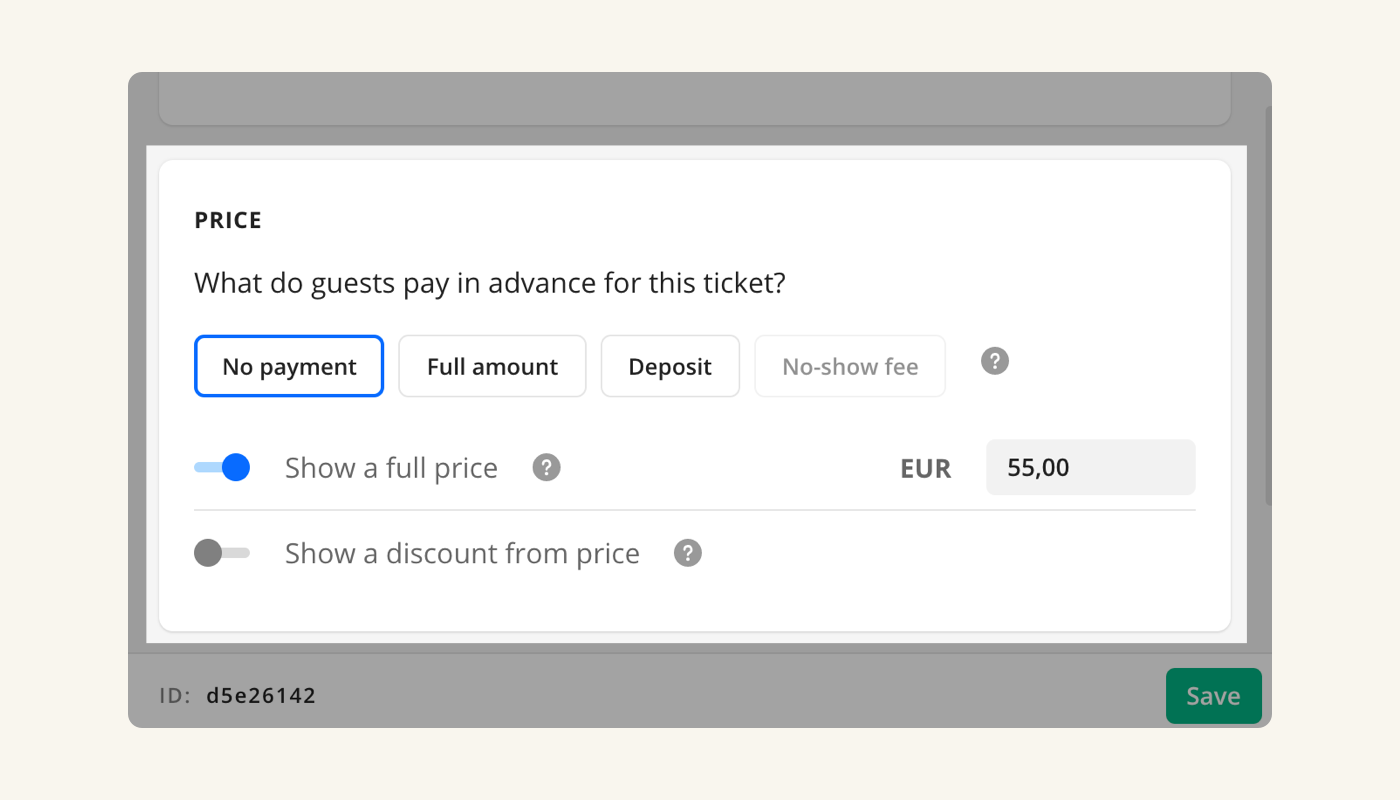
Task: Disable the Show a full price toggle
Action: [x=223, y=467]
